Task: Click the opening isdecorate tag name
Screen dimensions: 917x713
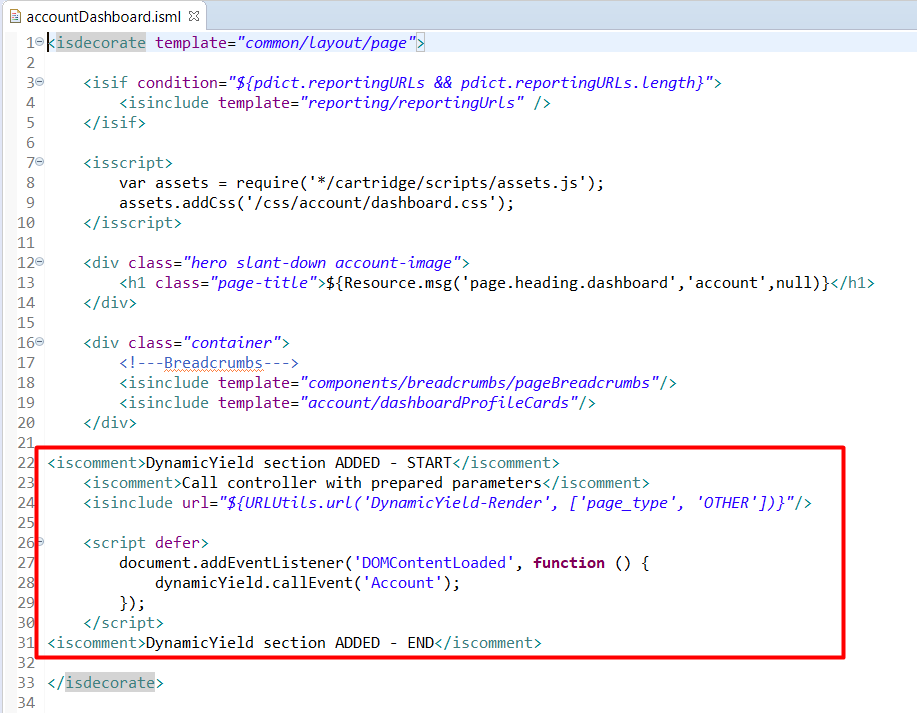Action: (x=101, y=43)
